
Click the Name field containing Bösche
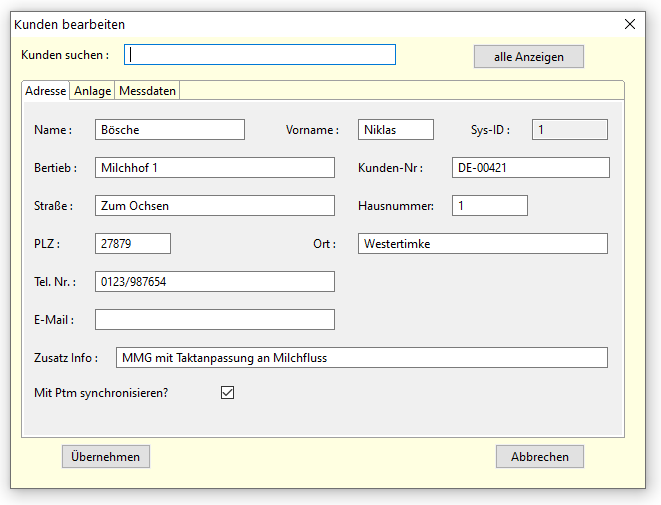point(170,129)
